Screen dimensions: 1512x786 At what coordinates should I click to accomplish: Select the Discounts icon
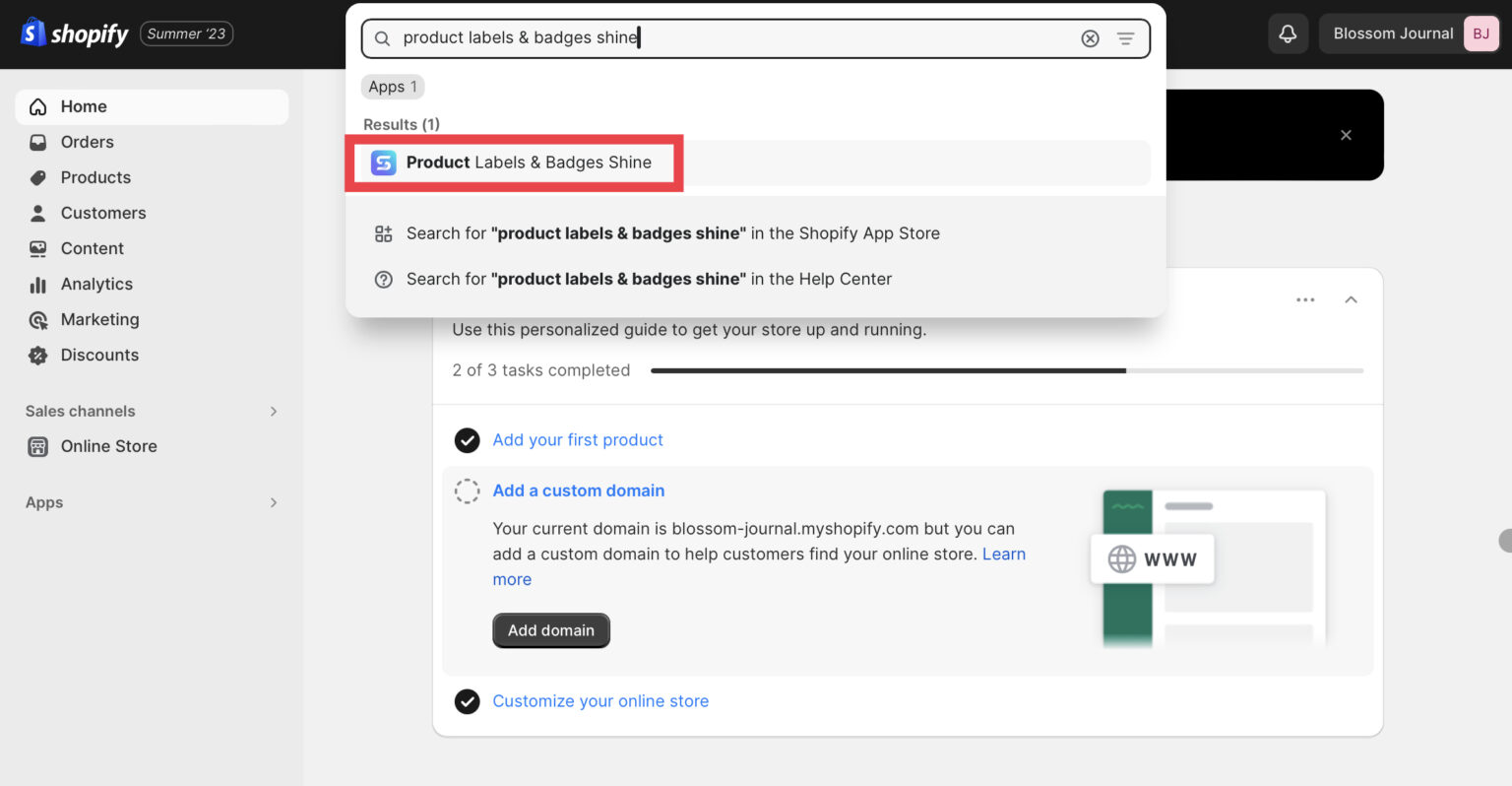(x=37, y=355)
